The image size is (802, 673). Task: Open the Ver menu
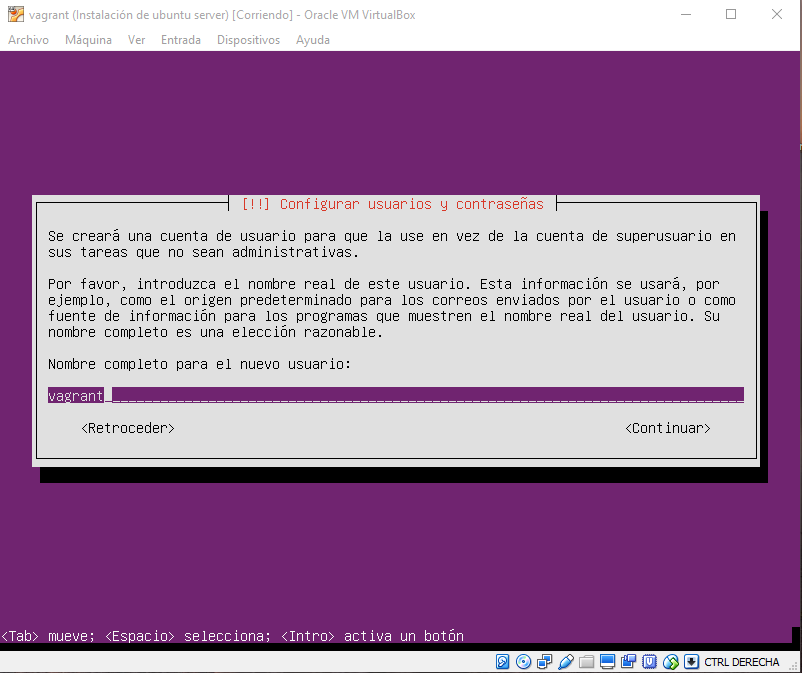(x=137, y=40)
